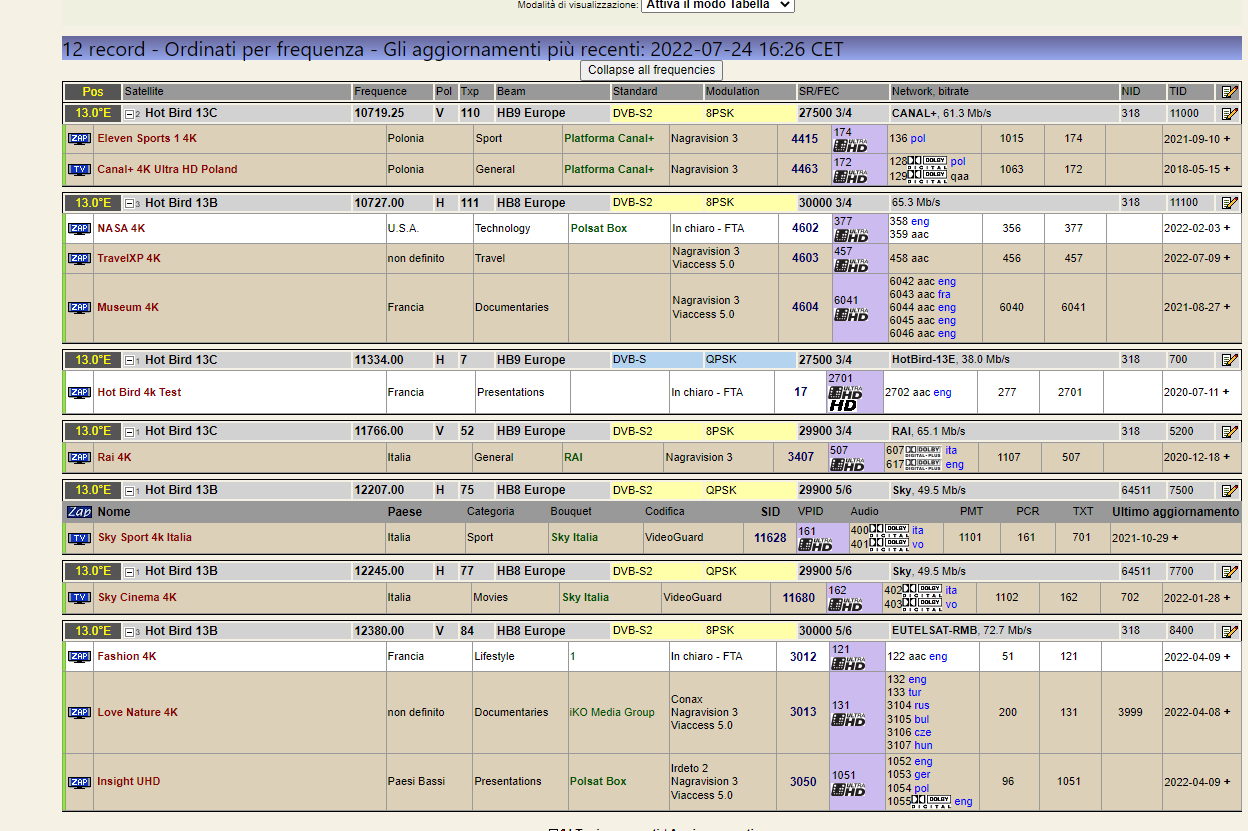Collapse the 12207.00 Hot Bird 13B frequency group

pos(130,491)
